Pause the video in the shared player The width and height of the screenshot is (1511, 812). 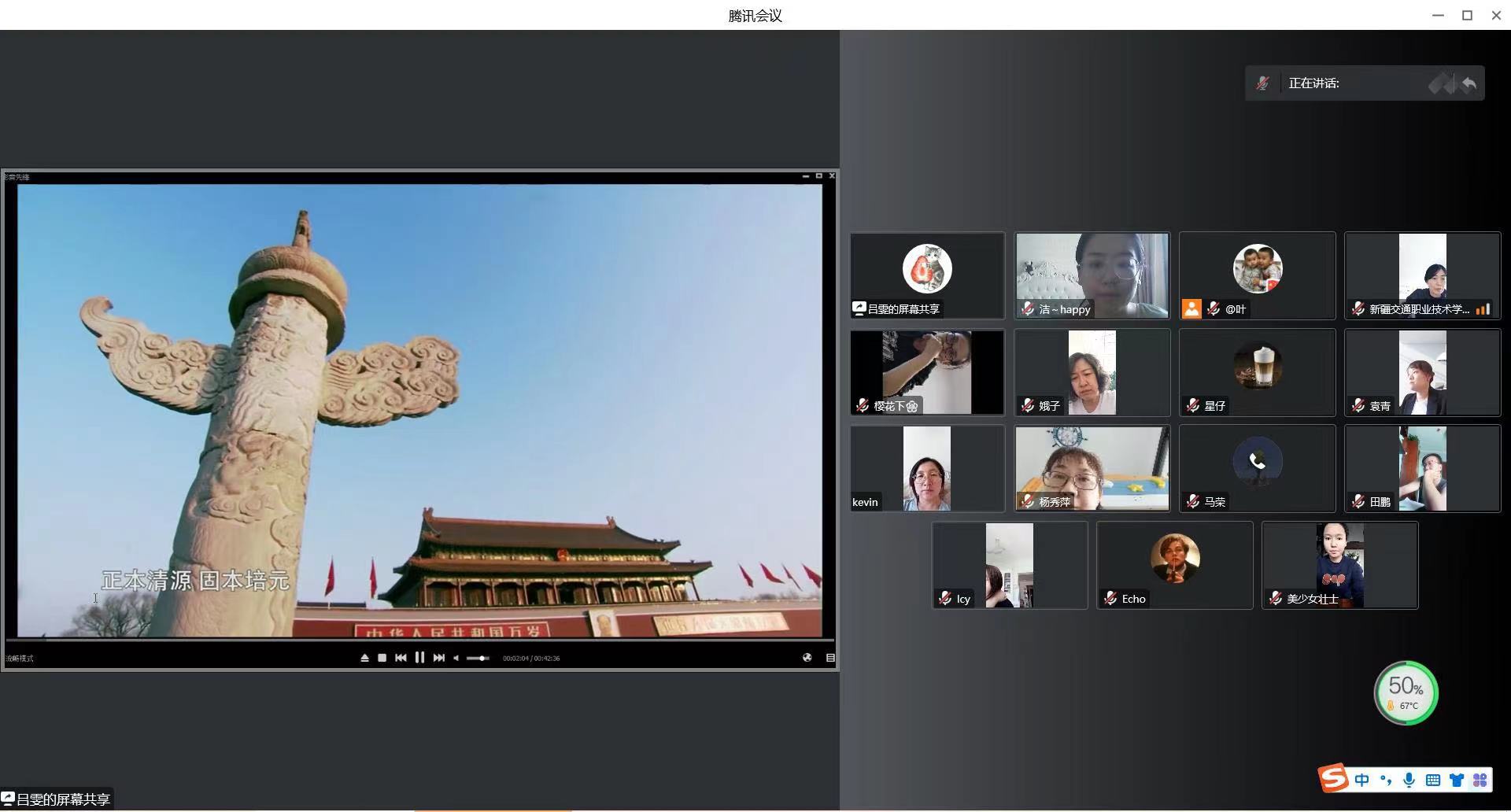[x=419, y=658]
